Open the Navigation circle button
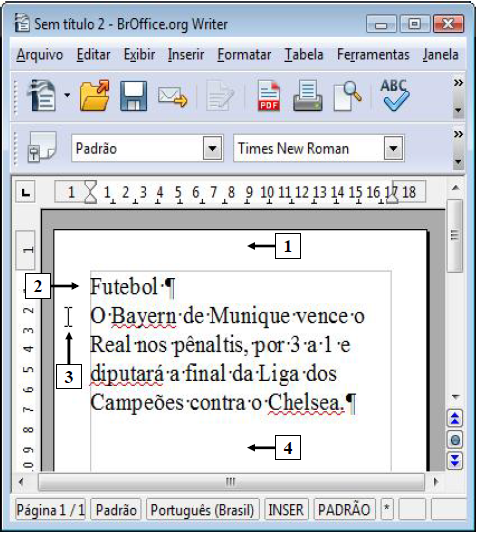The height and width of the screenshot is (533, 477). click(455, 440)
